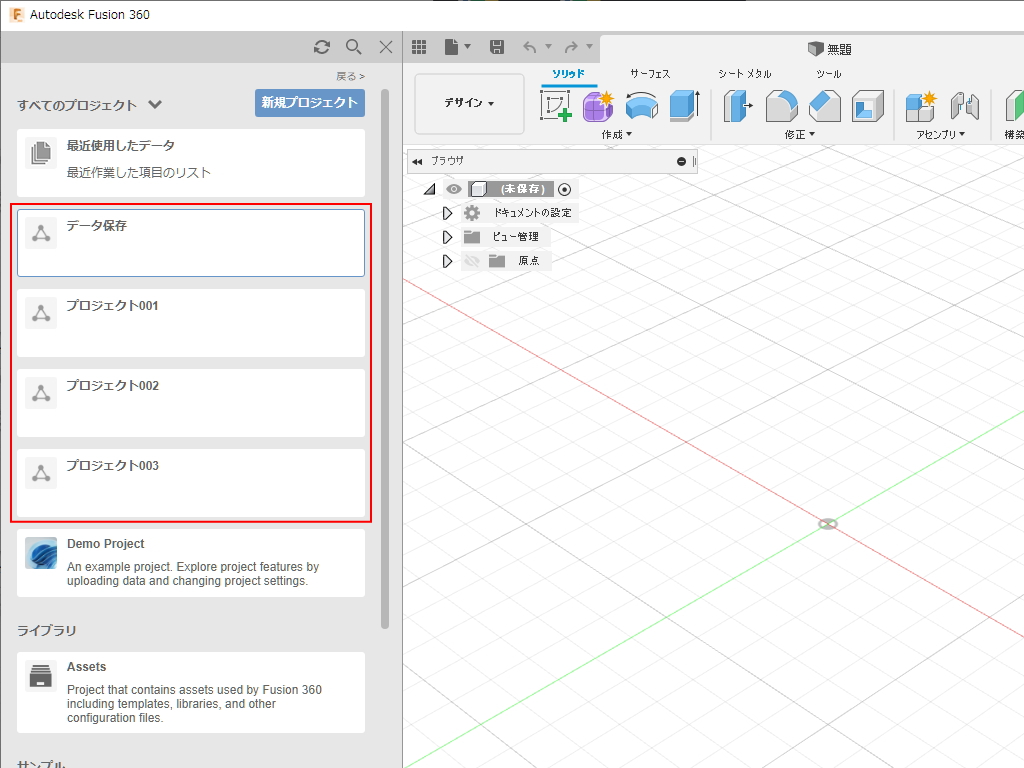Toggle visibility of the (未保存) component

454,189
